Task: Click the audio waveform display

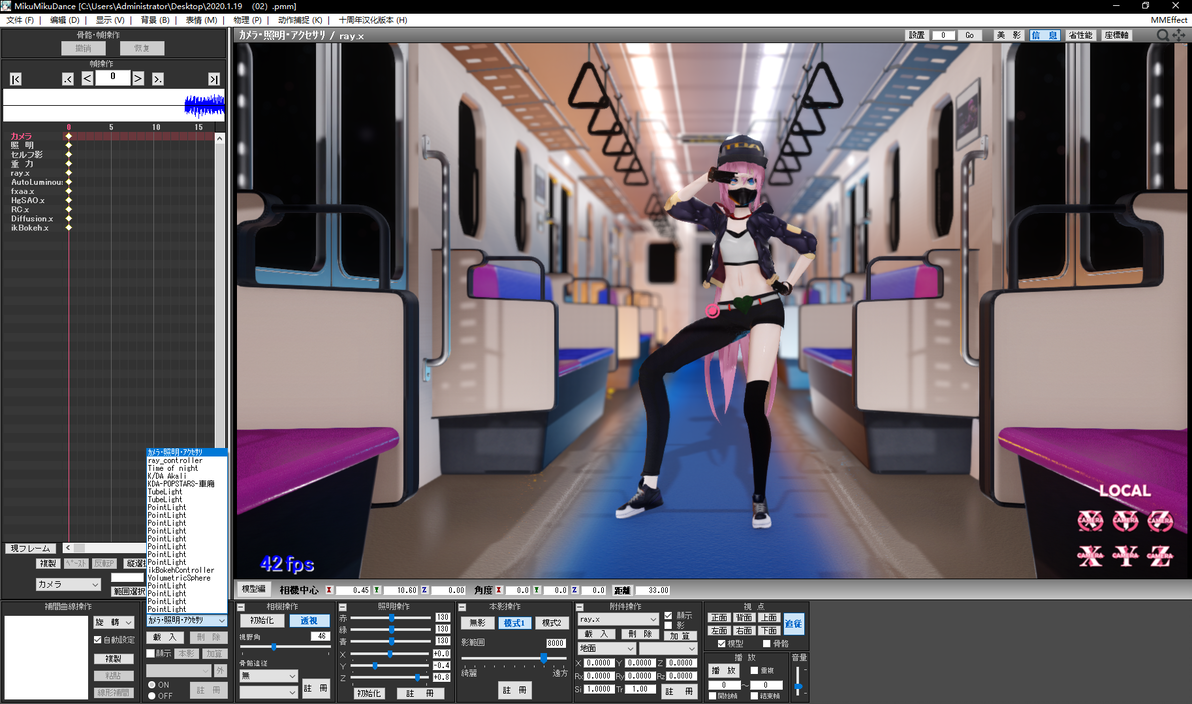Action: coord(114,105)
